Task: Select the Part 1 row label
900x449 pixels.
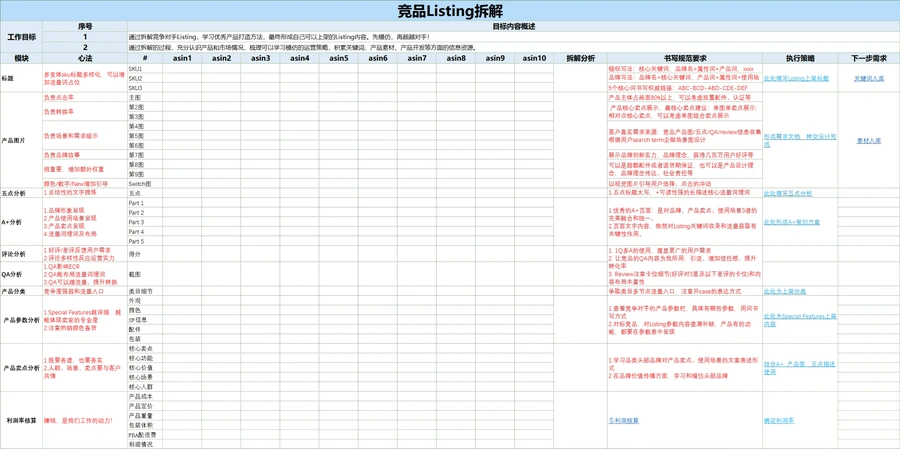Action: (x=145, y=203)
